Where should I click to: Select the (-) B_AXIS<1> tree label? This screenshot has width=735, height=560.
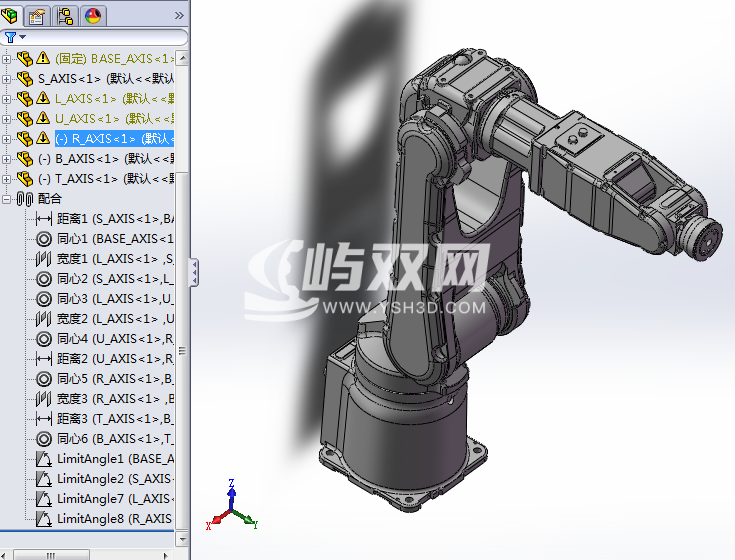click(106, 159)
